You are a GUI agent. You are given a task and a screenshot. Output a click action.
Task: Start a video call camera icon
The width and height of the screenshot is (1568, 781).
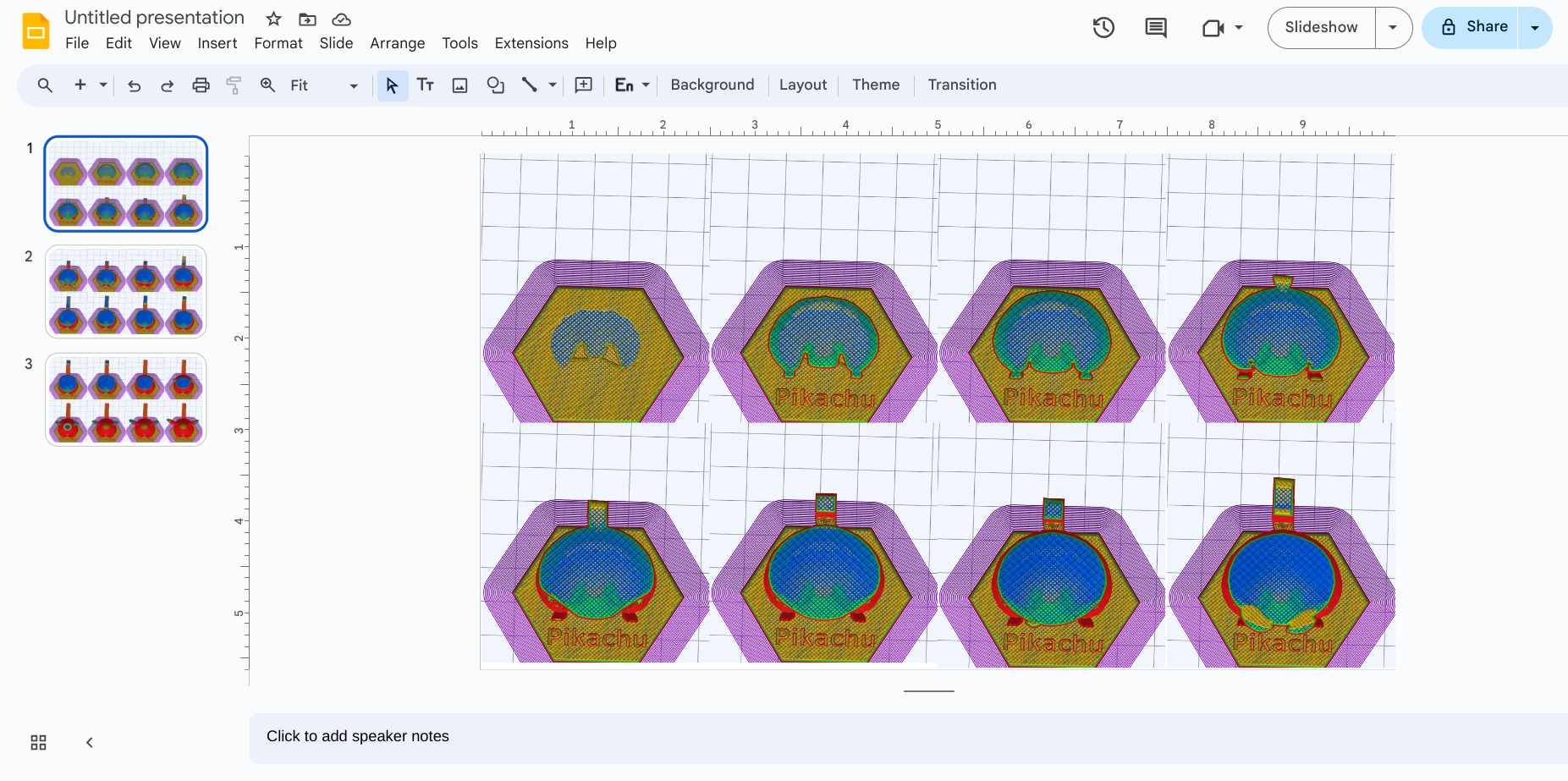[x=1213, y=28]
